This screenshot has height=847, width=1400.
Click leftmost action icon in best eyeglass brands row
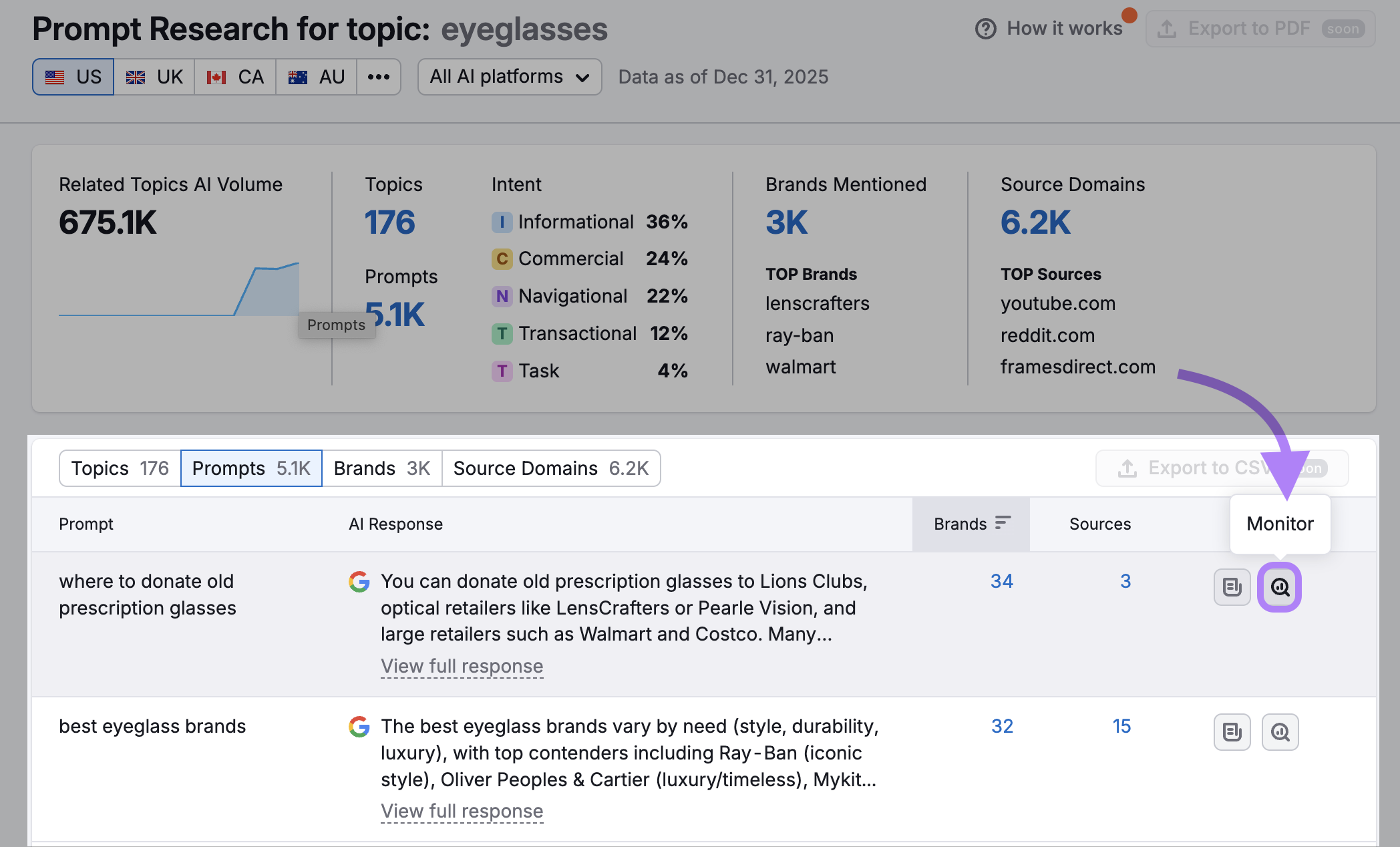pos(1232,732)
